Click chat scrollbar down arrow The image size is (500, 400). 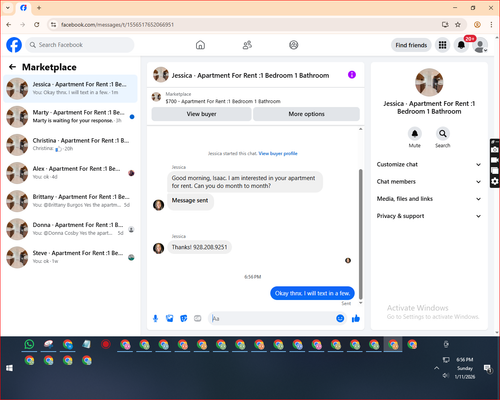(x=360, y=303)
